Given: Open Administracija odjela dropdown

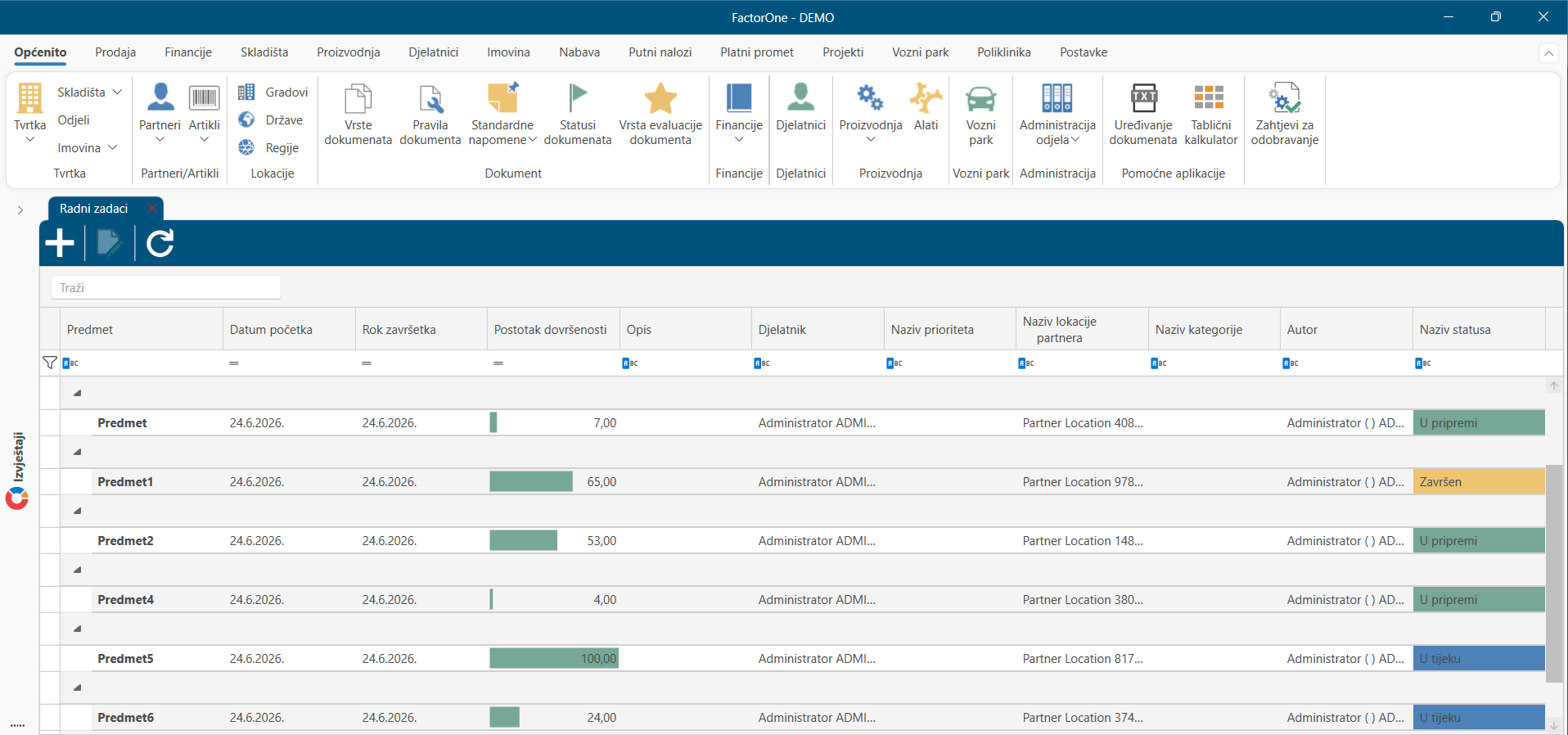Looking at the screenshot, I should coord(1057,115).
